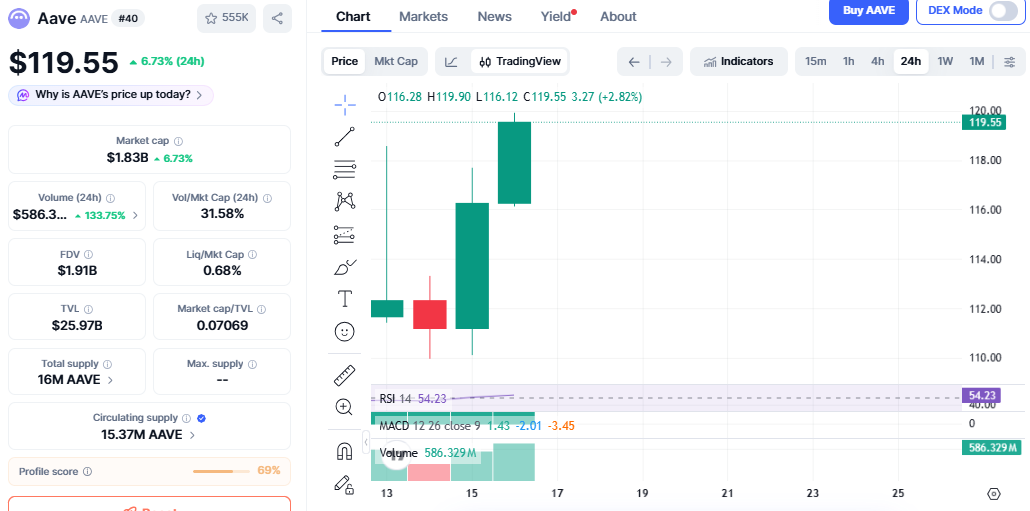Open the Indicators menu
The image size is (1030, 511).
(739, 62)
